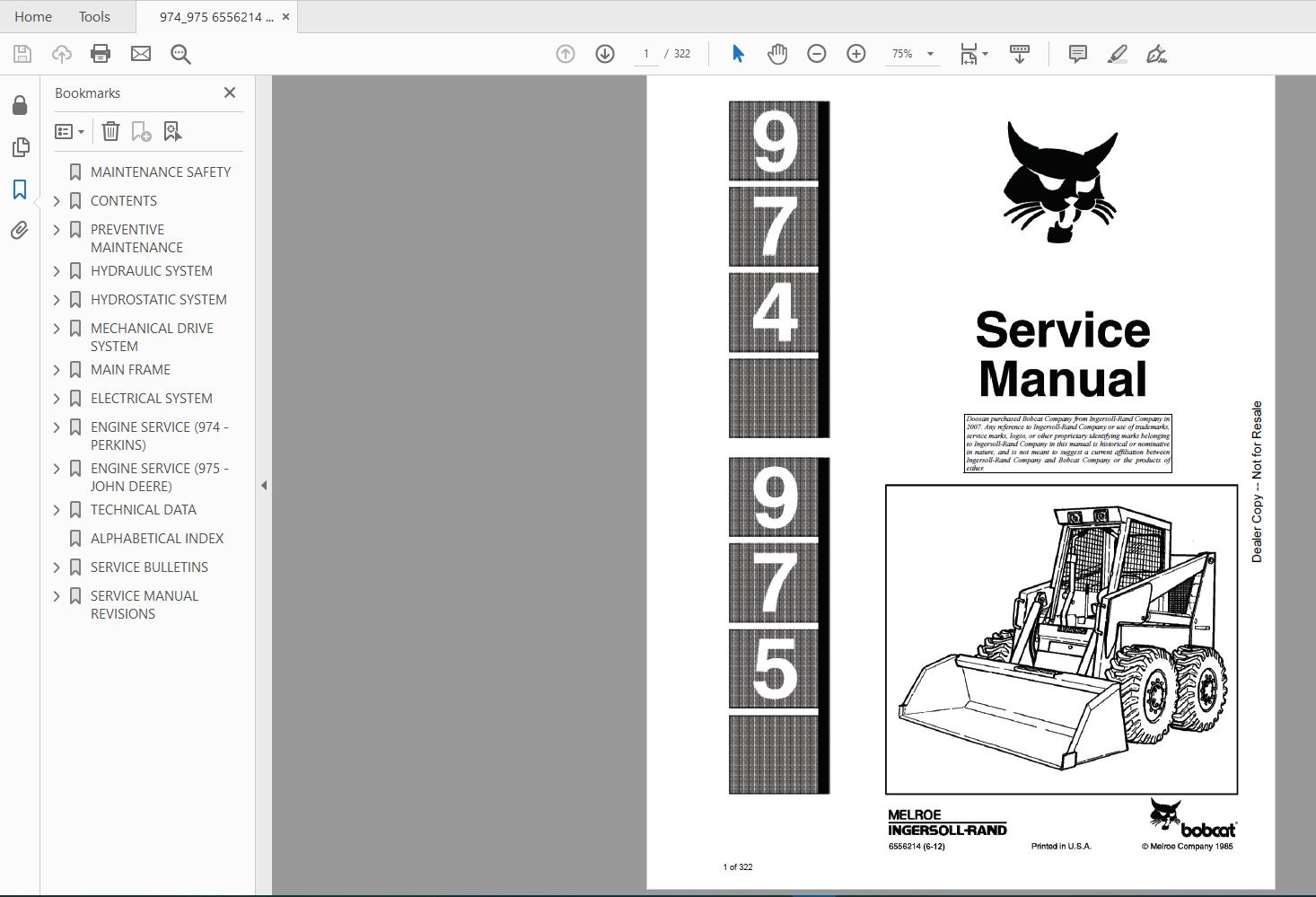Expand the ELECTRICAL SYSTEM bookmark
Screen dimensions: 1316x897
(57, 399)
